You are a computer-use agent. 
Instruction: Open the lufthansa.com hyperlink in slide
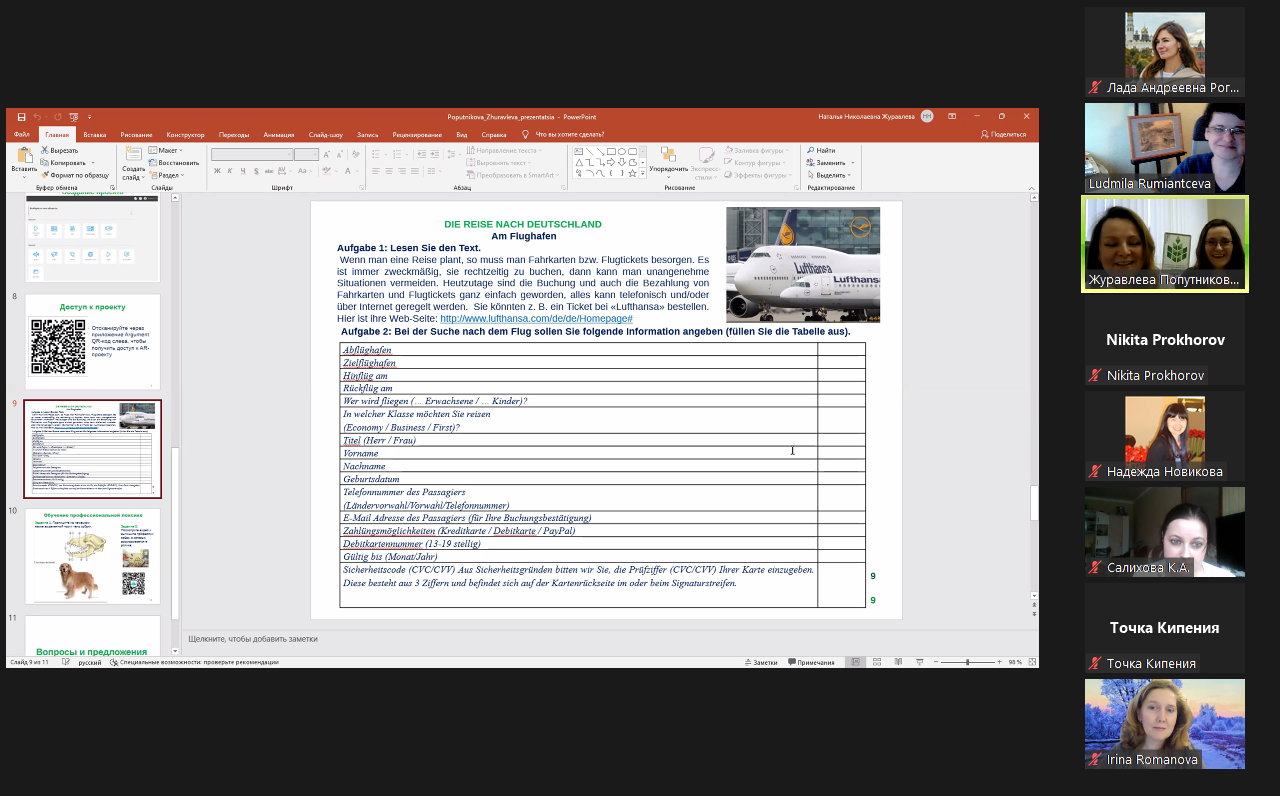pyautogui.click(x=536, y=318)
